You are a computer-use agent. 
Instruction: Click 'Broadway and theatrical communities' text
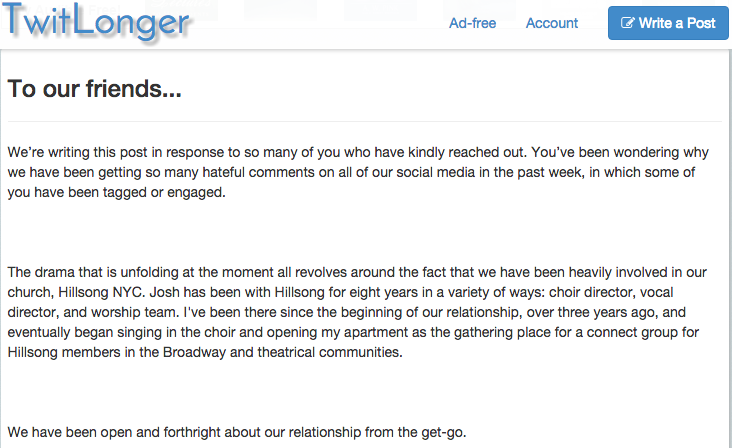pyautogui.click(x=282, y=352)
